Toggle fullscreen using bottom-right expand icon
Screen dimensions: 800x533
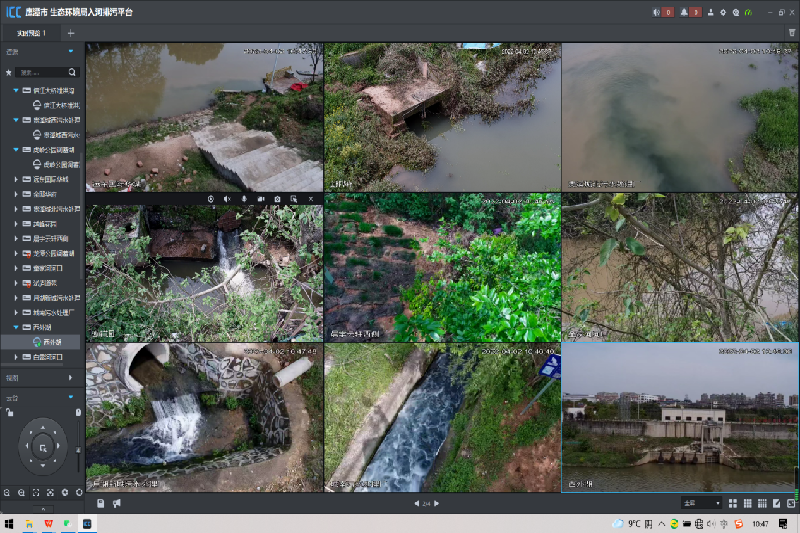tap(790, 503)
